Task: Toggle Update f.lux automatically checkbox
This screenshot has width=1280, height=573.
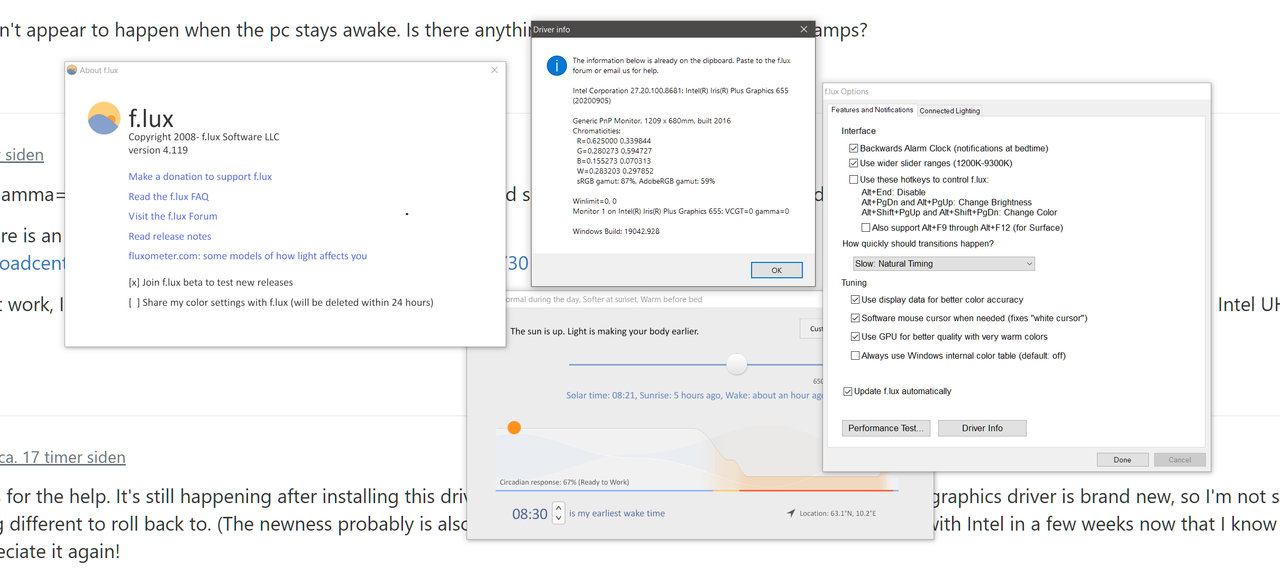Action: 848,391
